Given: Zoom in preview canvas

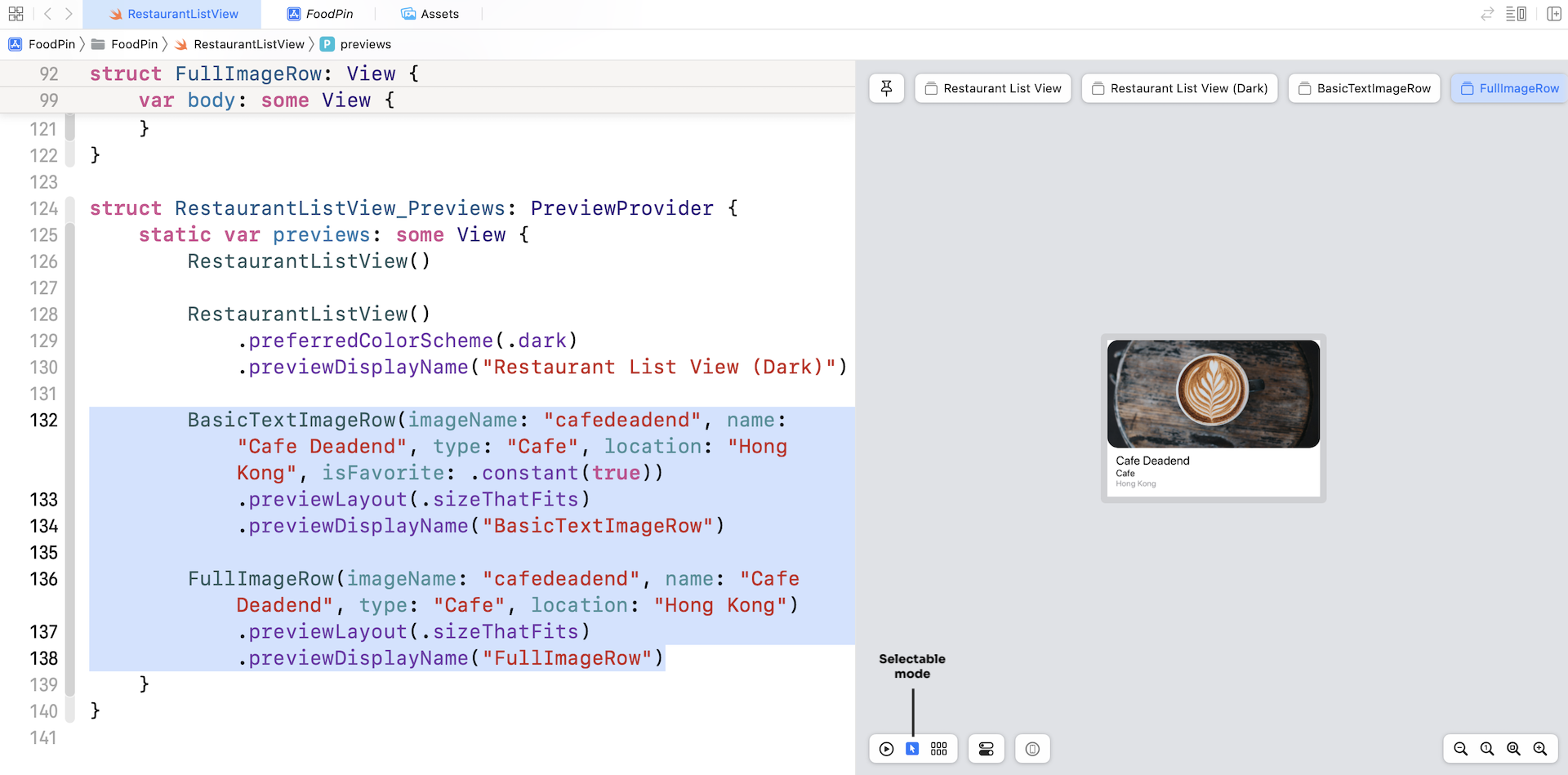Looking at the screenshot, I should (1540, 749).
